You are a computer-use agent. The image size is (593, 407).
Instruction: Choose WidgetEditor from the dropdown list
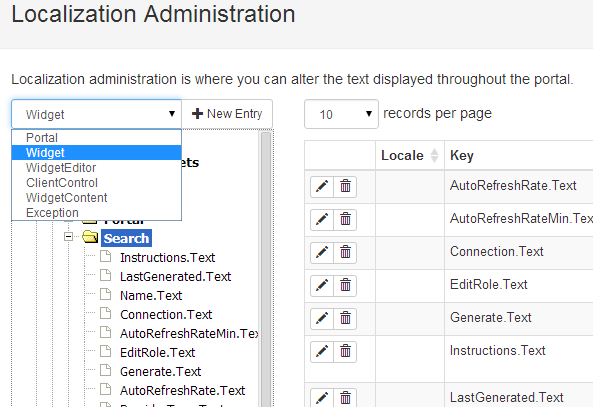96,168
